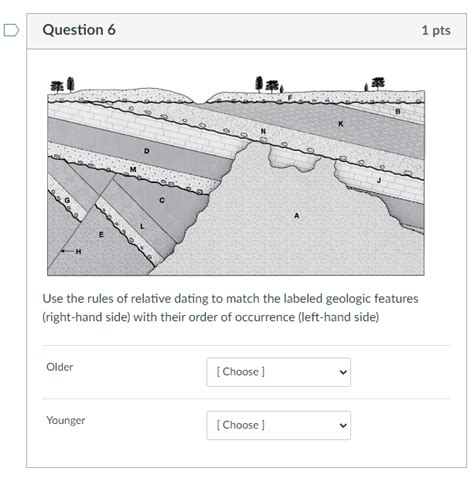This screenshot has width=474, height=478.
Task: Click label K on the dark shale layer
Action: pyautogui.click(x=340, y=124)
